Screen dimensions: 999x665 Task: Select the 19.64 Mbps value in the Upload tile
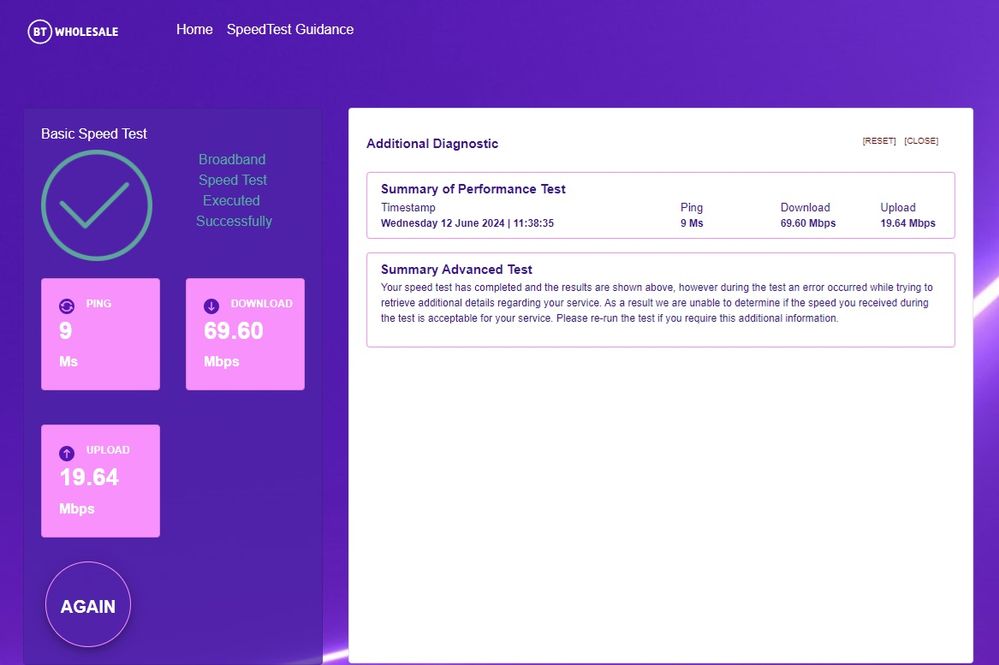tap(89, 478)
